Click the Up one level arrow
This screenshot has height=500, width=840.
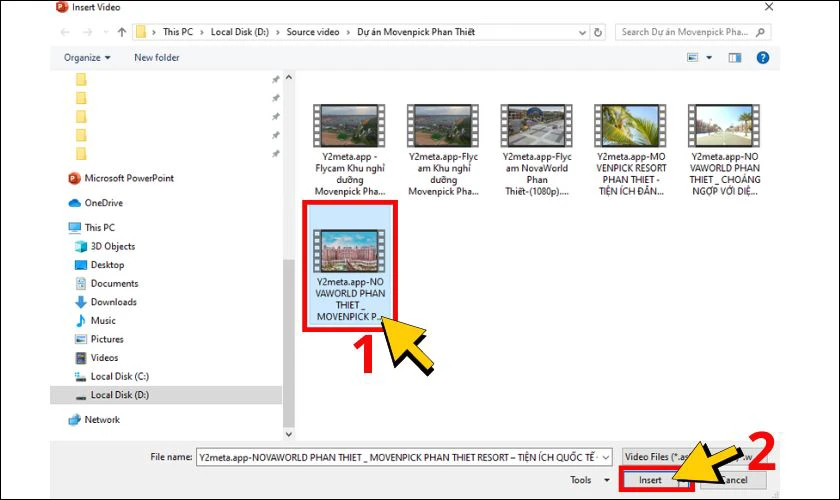click(122, 32)
